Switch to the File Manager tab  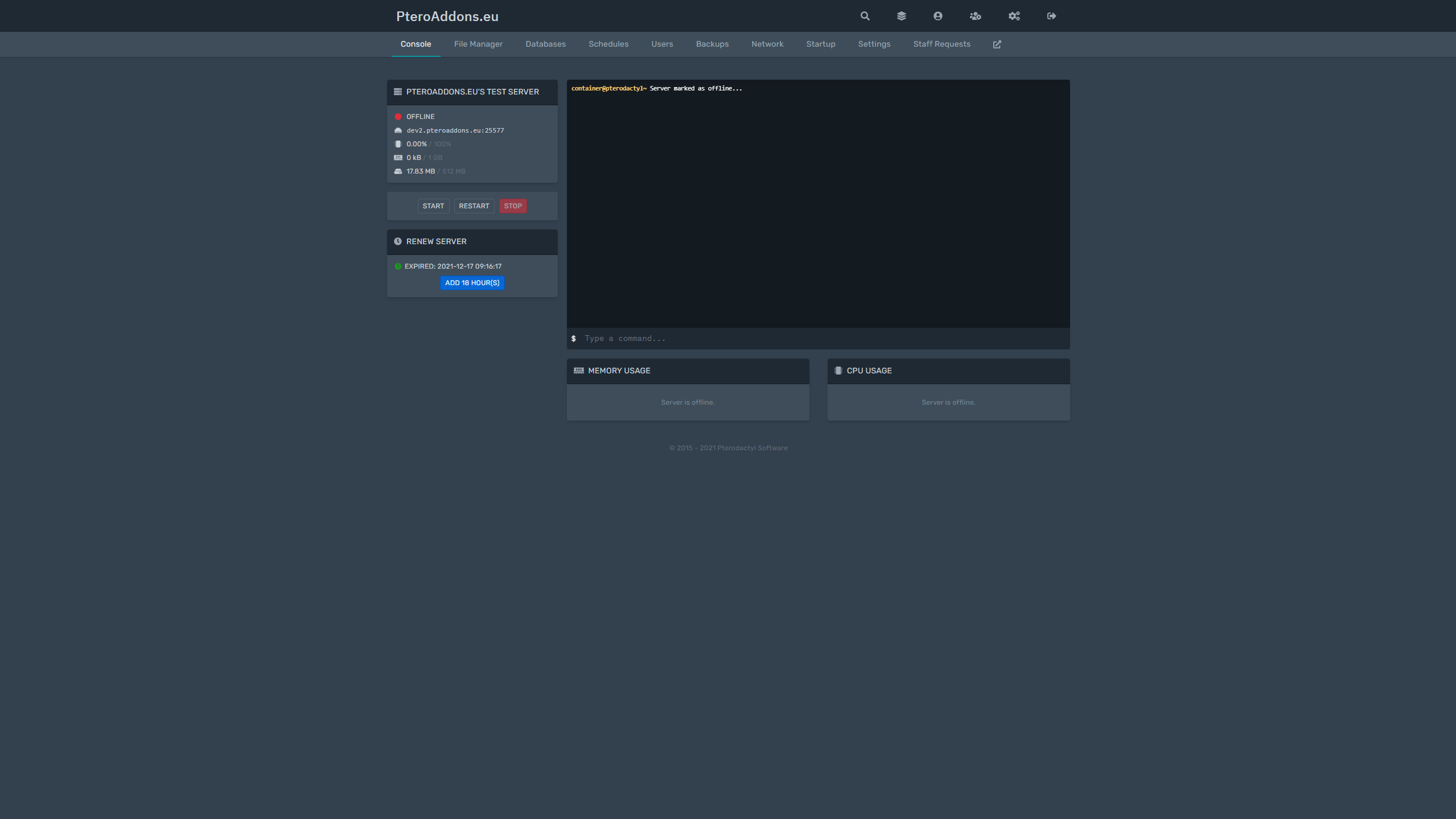click(478, 44)
